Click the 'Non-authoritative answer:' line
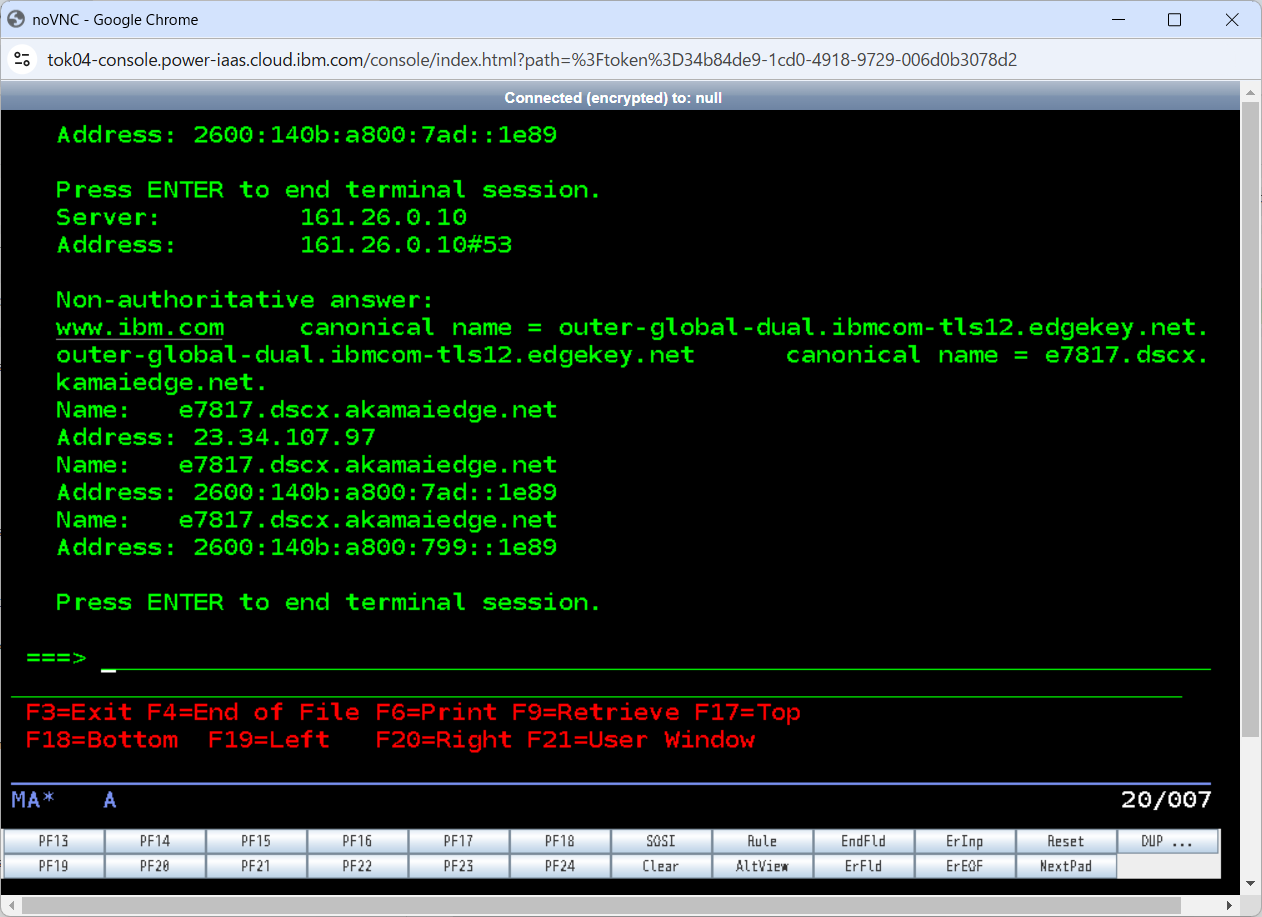Viewport: 1262px width, 917px height. (245, 300)
